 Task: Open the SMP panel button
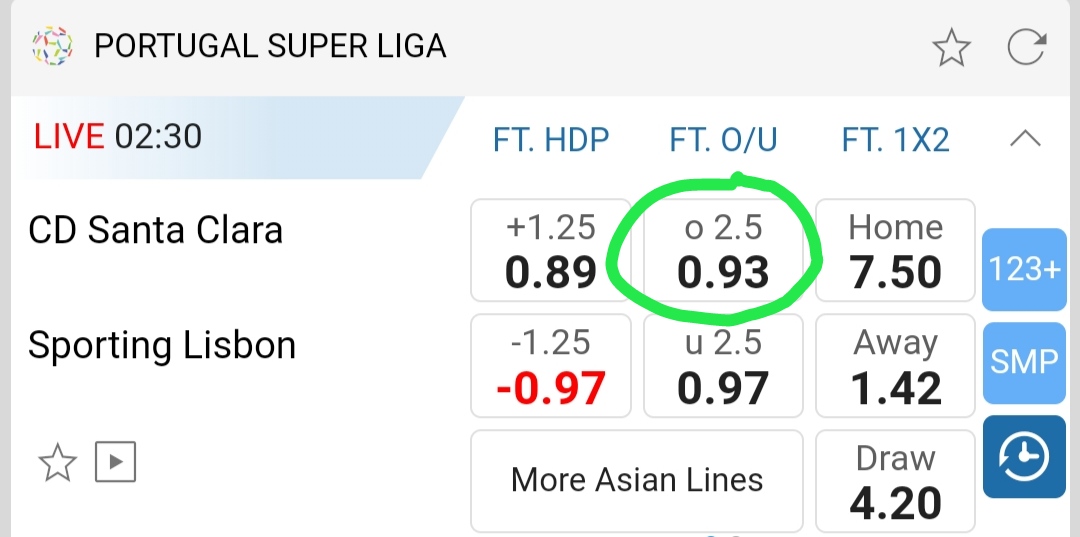(x=1024, y=361)
